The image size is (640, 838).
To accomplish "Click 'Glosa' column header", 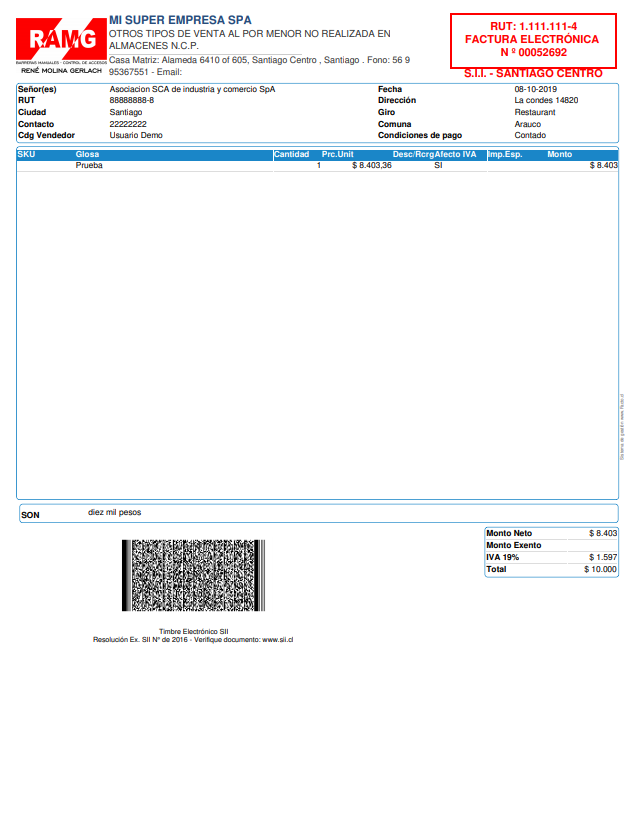I will coord(87,154).
